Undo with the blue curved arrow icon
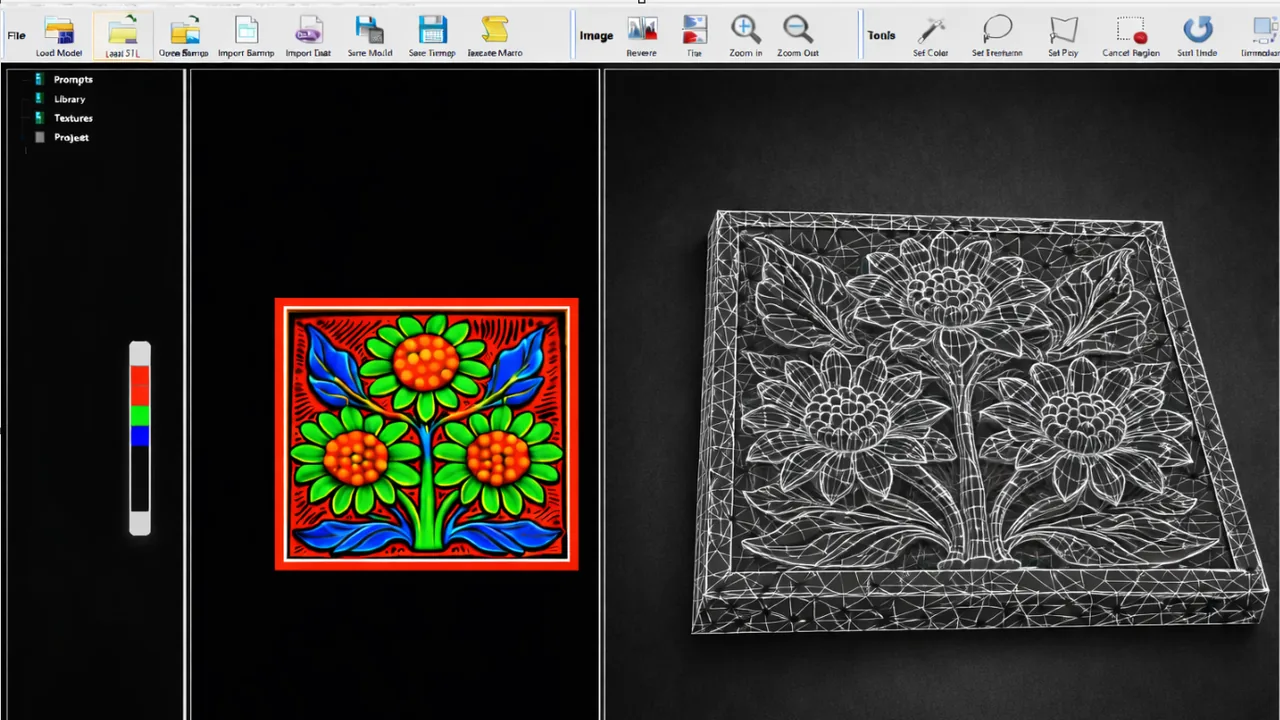The image size is (1280, 720). click(1197, 30)
